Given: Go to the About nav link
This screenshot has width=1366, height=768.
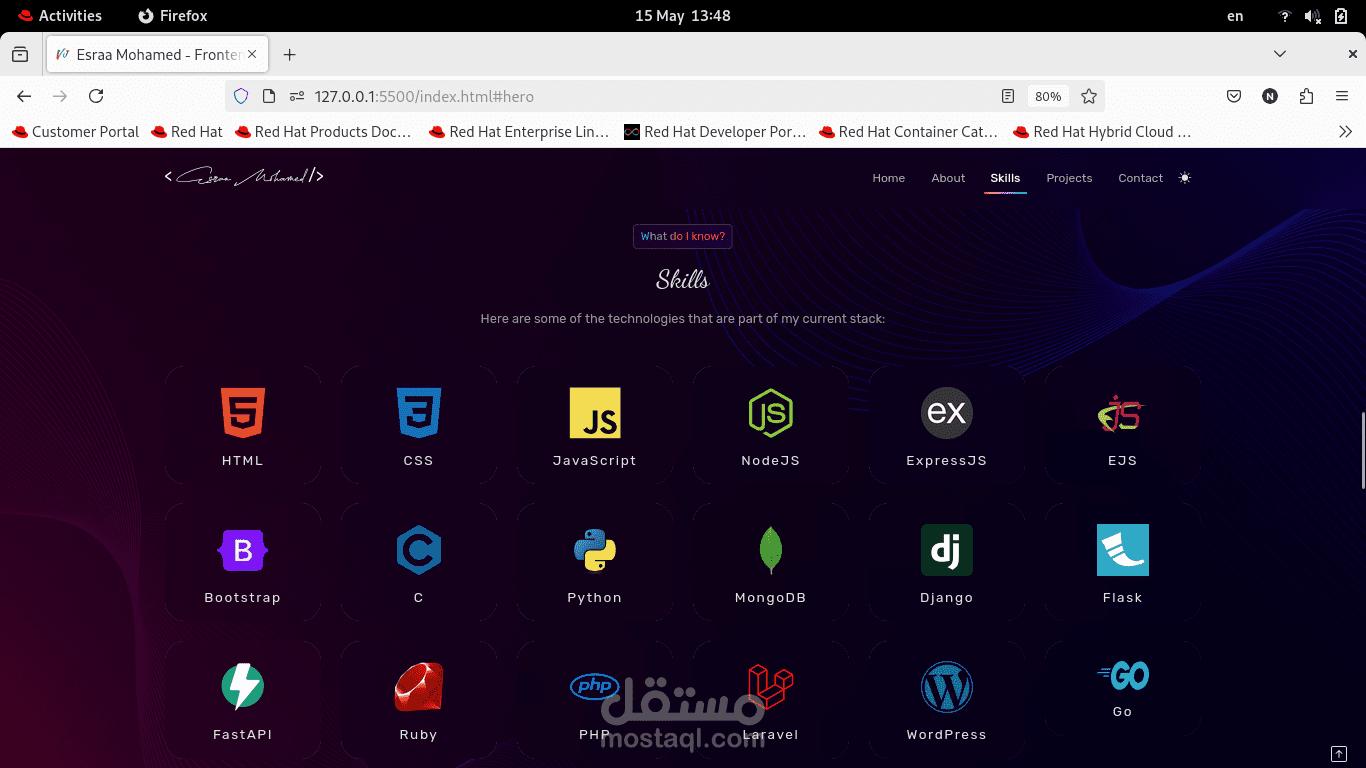Looking at the screenshot, I should pyautogui.click(x=948, y=178).
